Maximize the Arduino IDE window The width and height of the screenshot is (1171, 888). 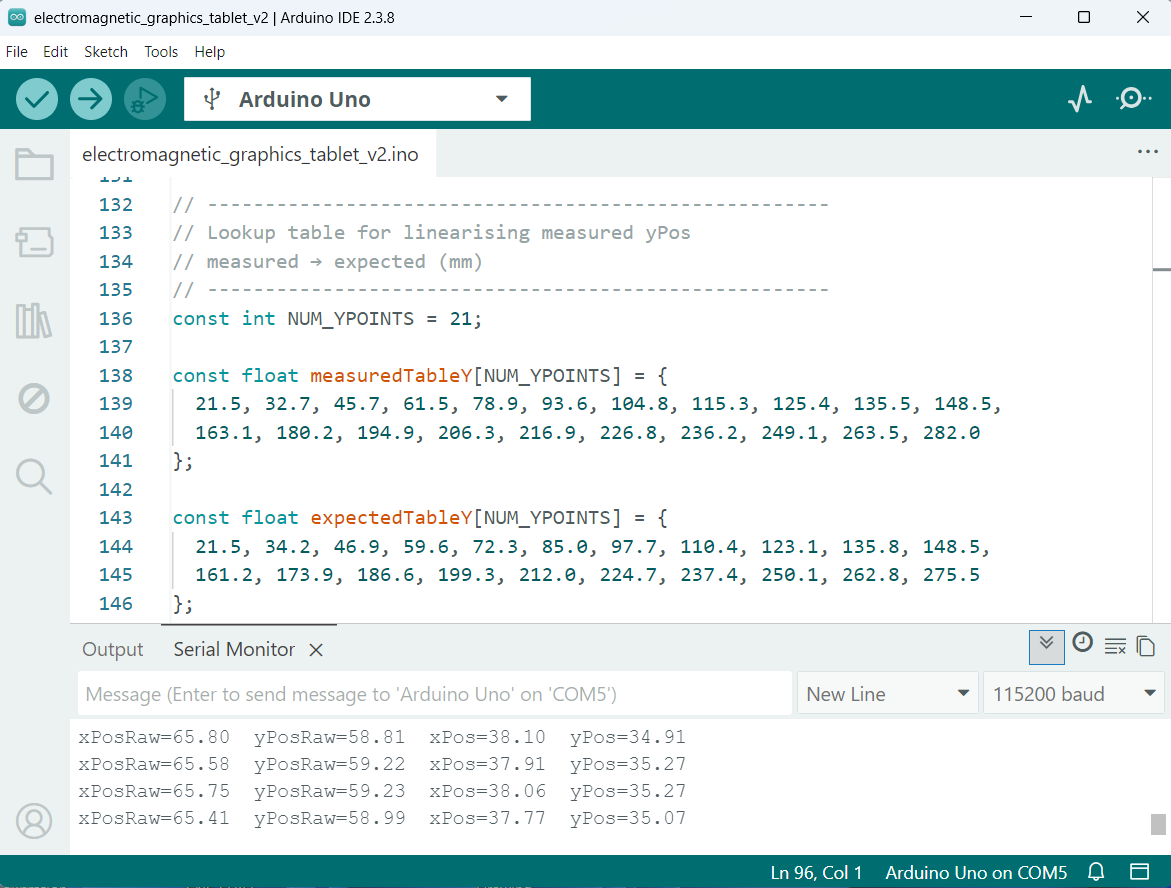(1084, 16)
